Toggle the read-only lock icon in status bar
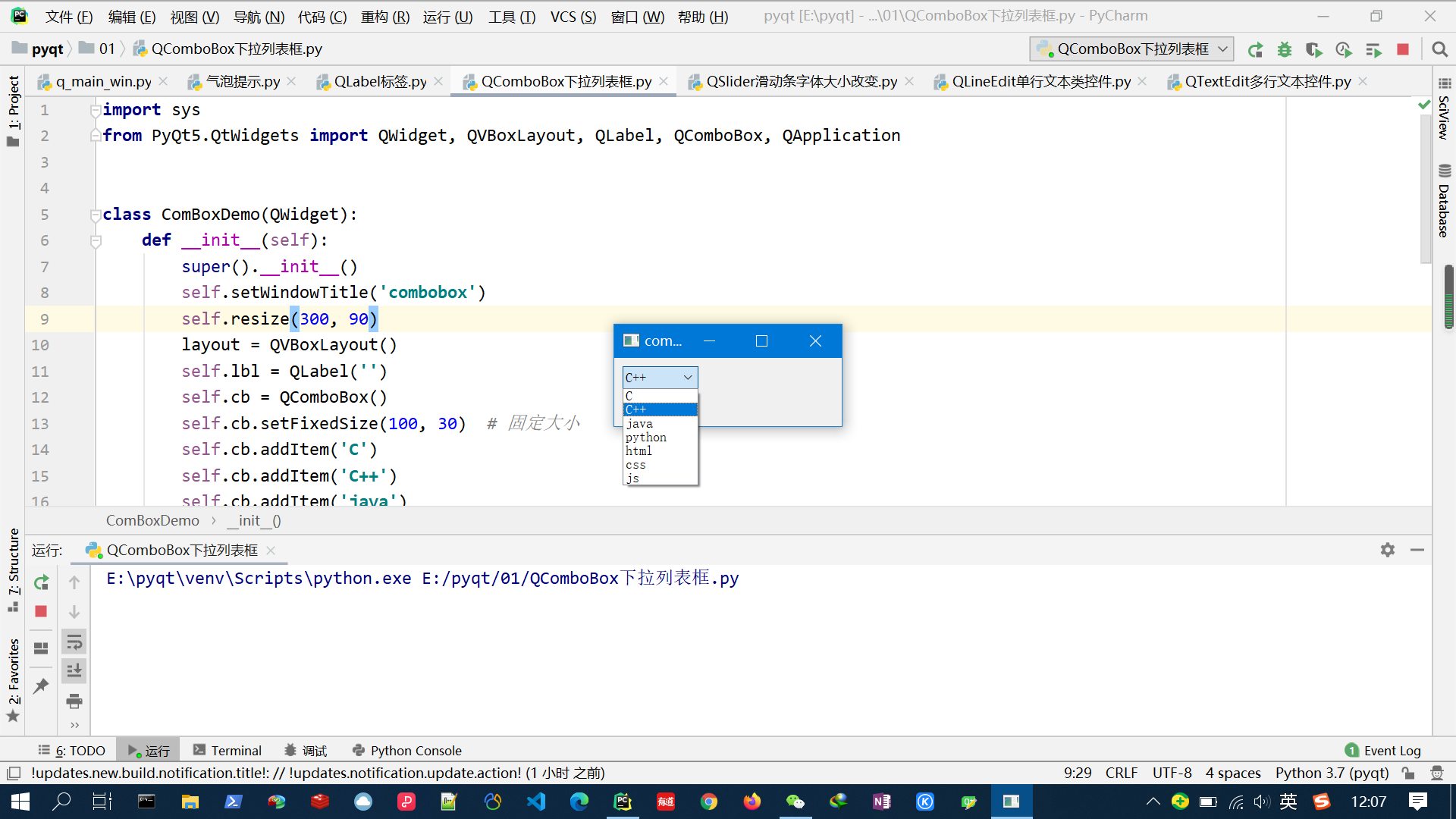The height and width of the screenshot is (819, 1456). click(x=1408, y=773)
